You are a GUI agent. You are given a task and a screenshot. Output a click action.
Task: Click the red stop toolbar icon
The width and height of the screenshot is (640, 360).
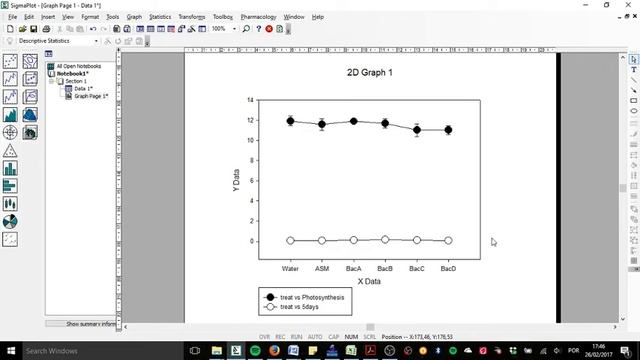[x=269, y=29]
